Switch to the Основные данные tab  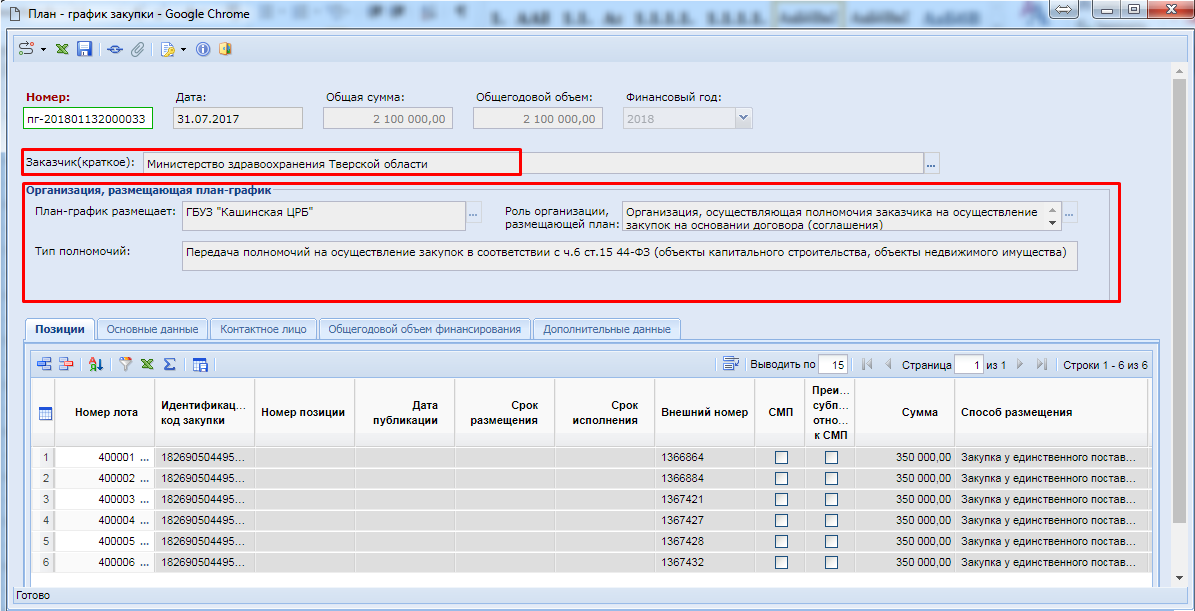(x=153, y=329)
